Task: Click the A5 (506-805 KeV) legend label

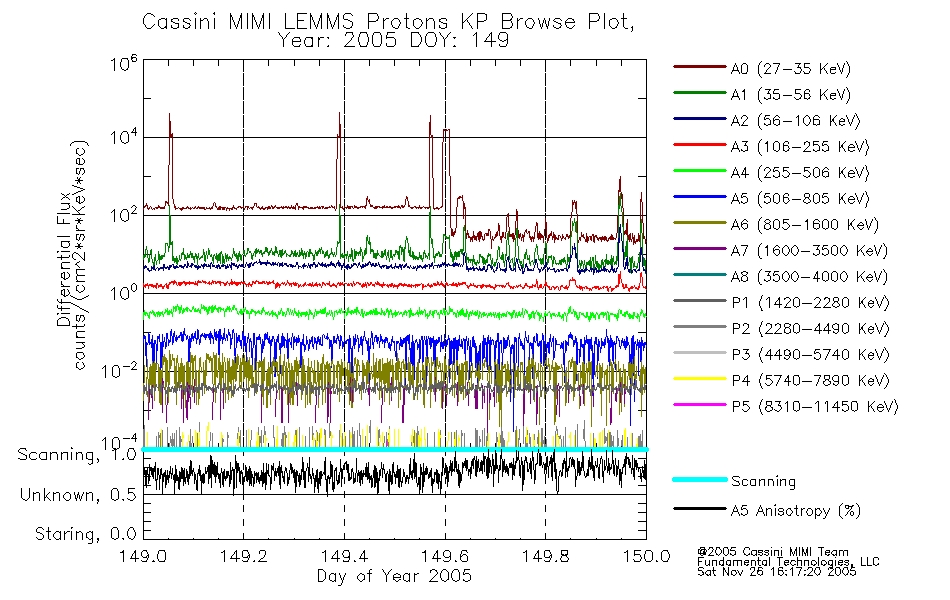Action: tap(800, 199)
